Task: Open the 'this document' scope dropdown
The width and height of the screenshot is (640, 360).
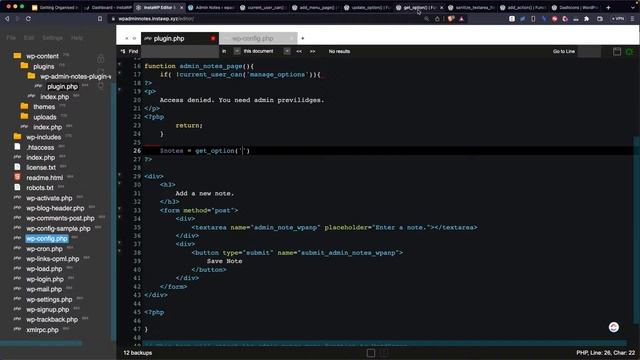Action: [x=287, y=51]
